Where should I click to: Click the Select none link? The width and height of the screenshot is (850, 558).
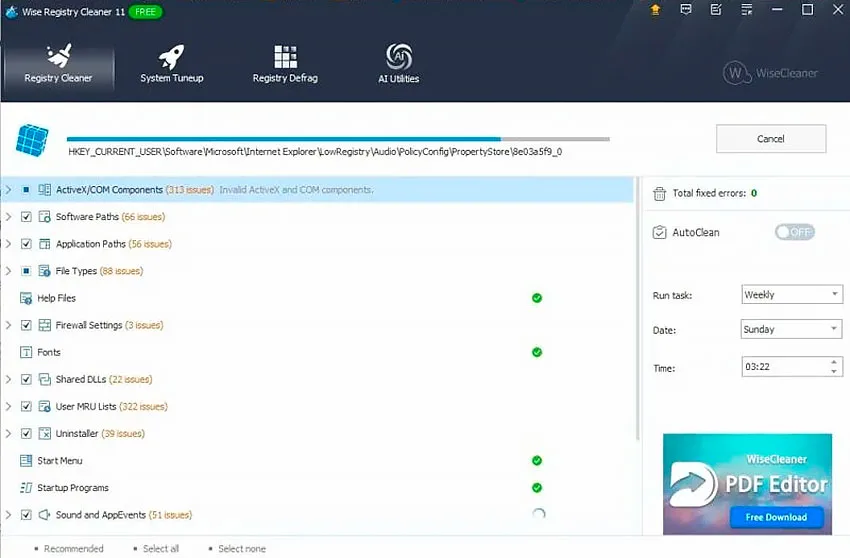click(242, 549)
